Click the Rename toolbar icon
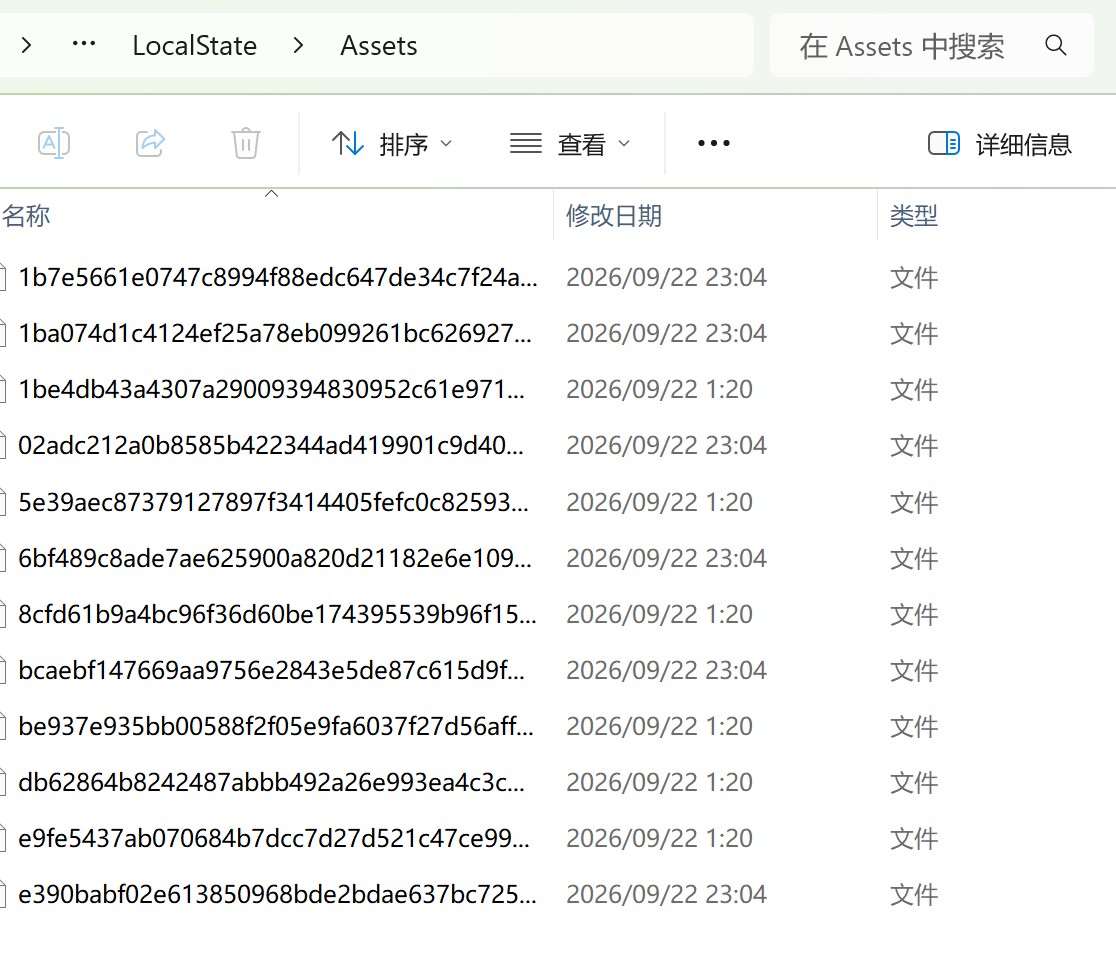The width and height of the screenshot is (1116, 958). 53,143
